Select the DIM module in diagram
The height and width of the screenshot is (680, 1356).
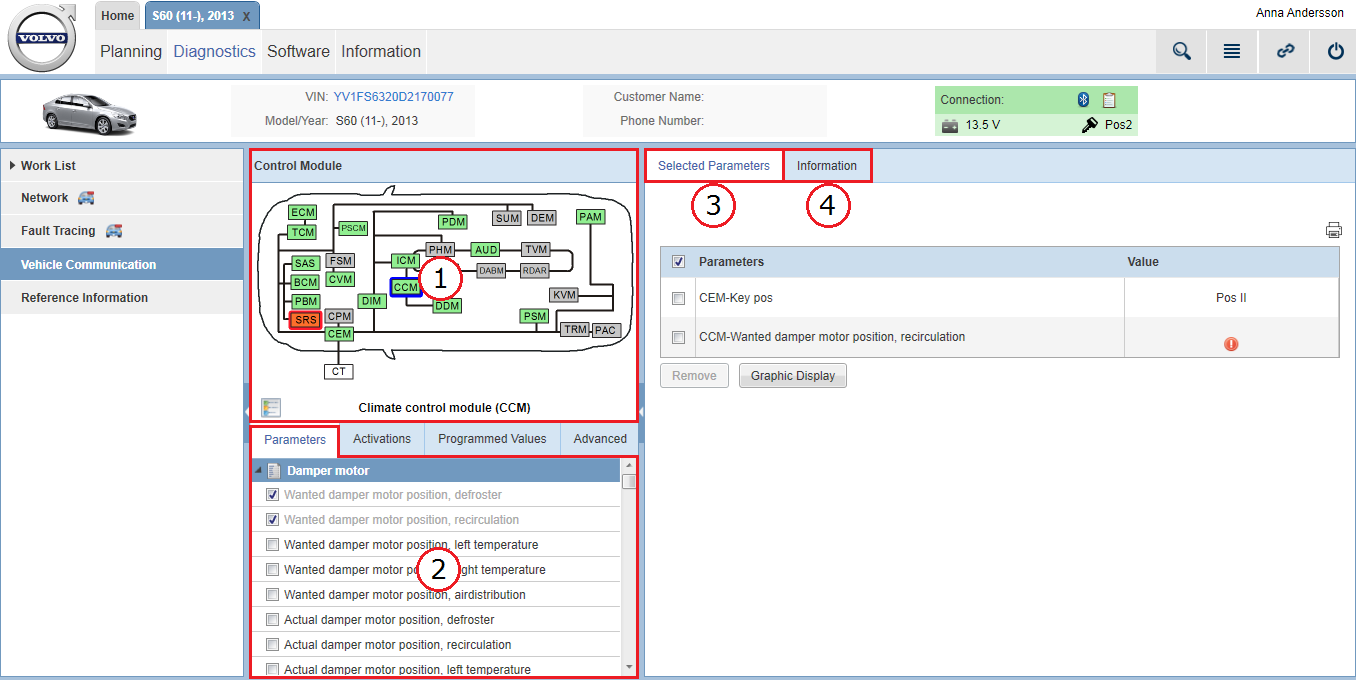click(372, 301)
